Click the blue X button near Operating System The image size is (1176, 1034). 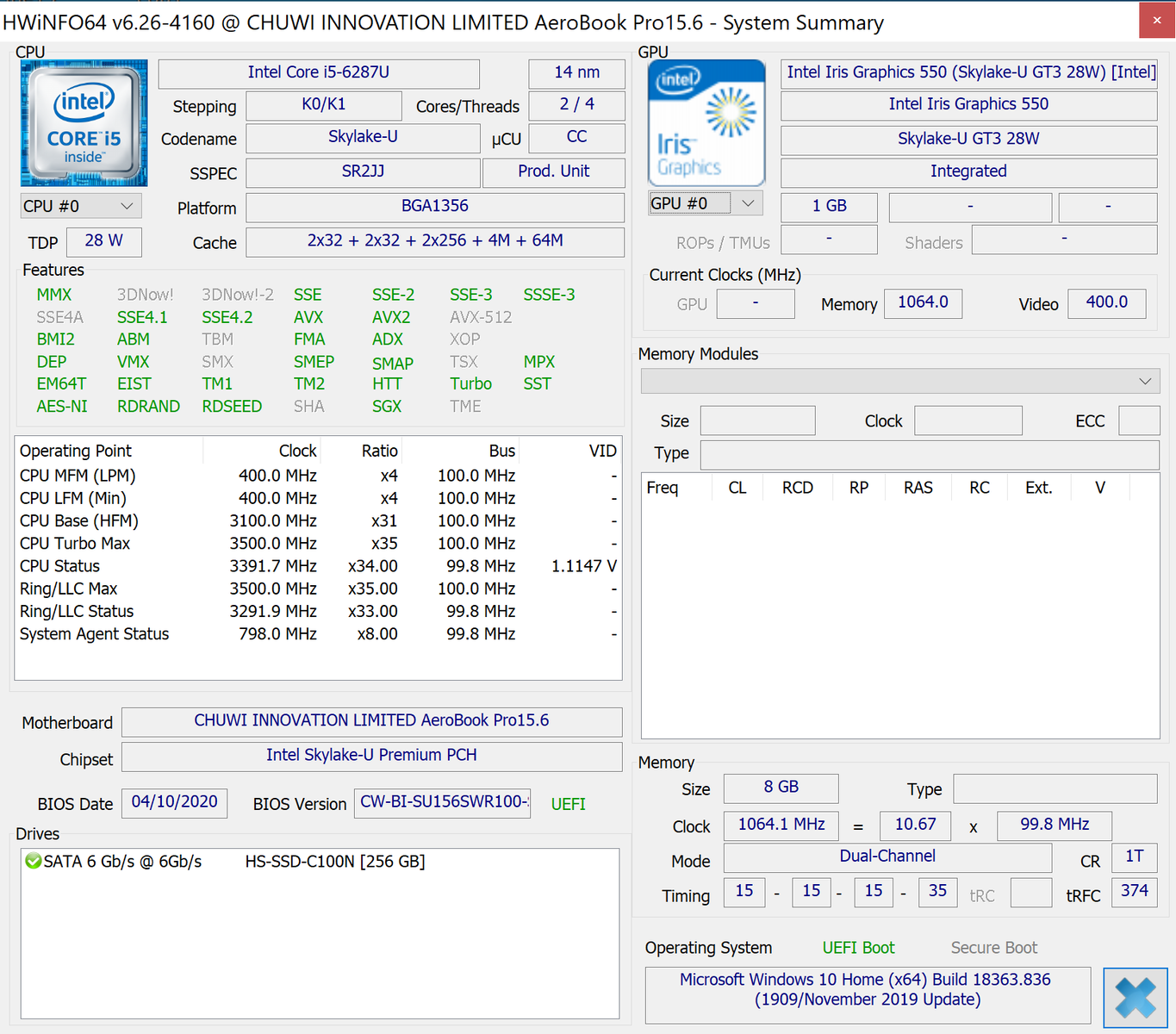(1136, 998)
